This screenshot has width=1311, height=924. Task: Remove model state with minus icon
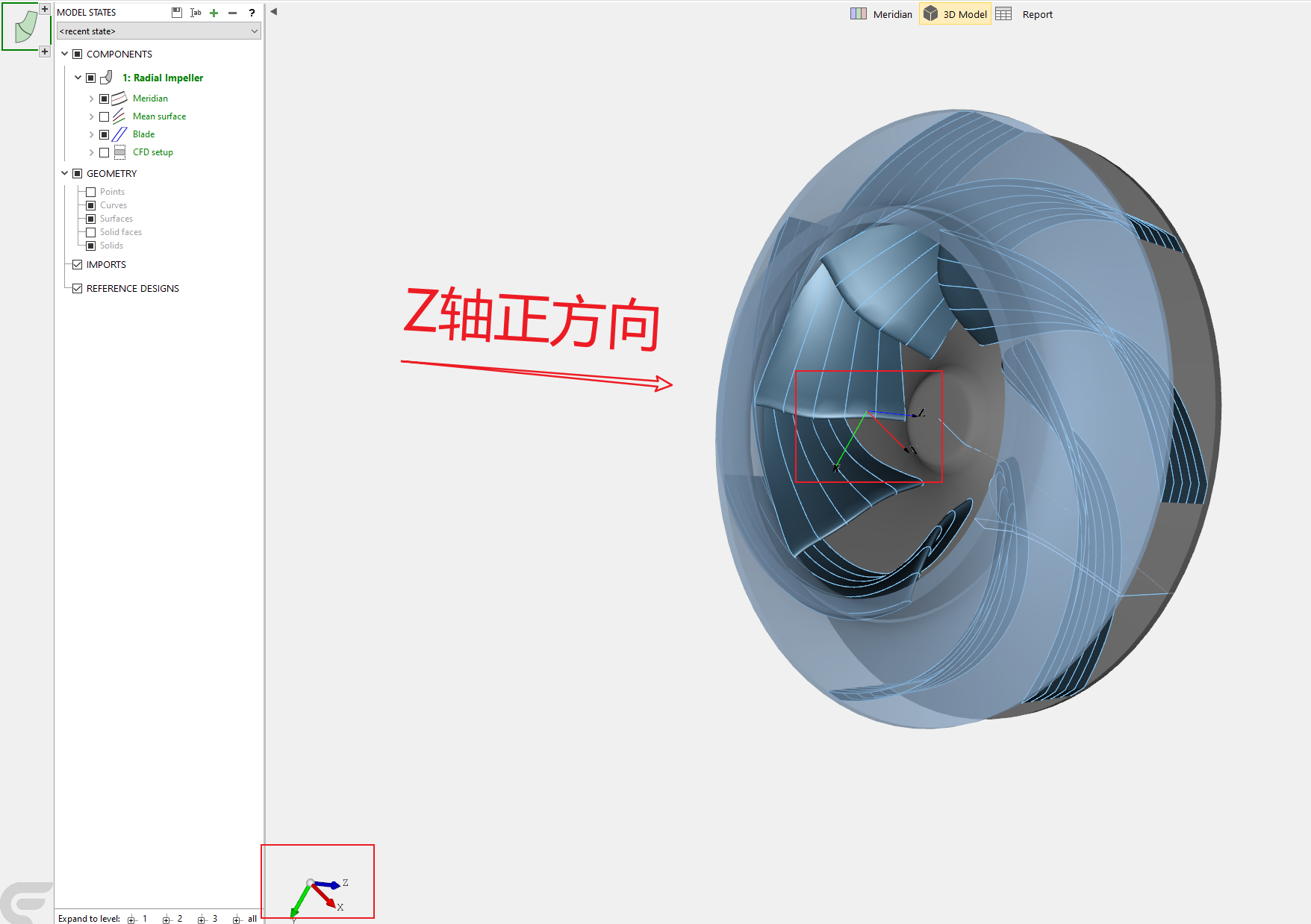click(232, 13)
